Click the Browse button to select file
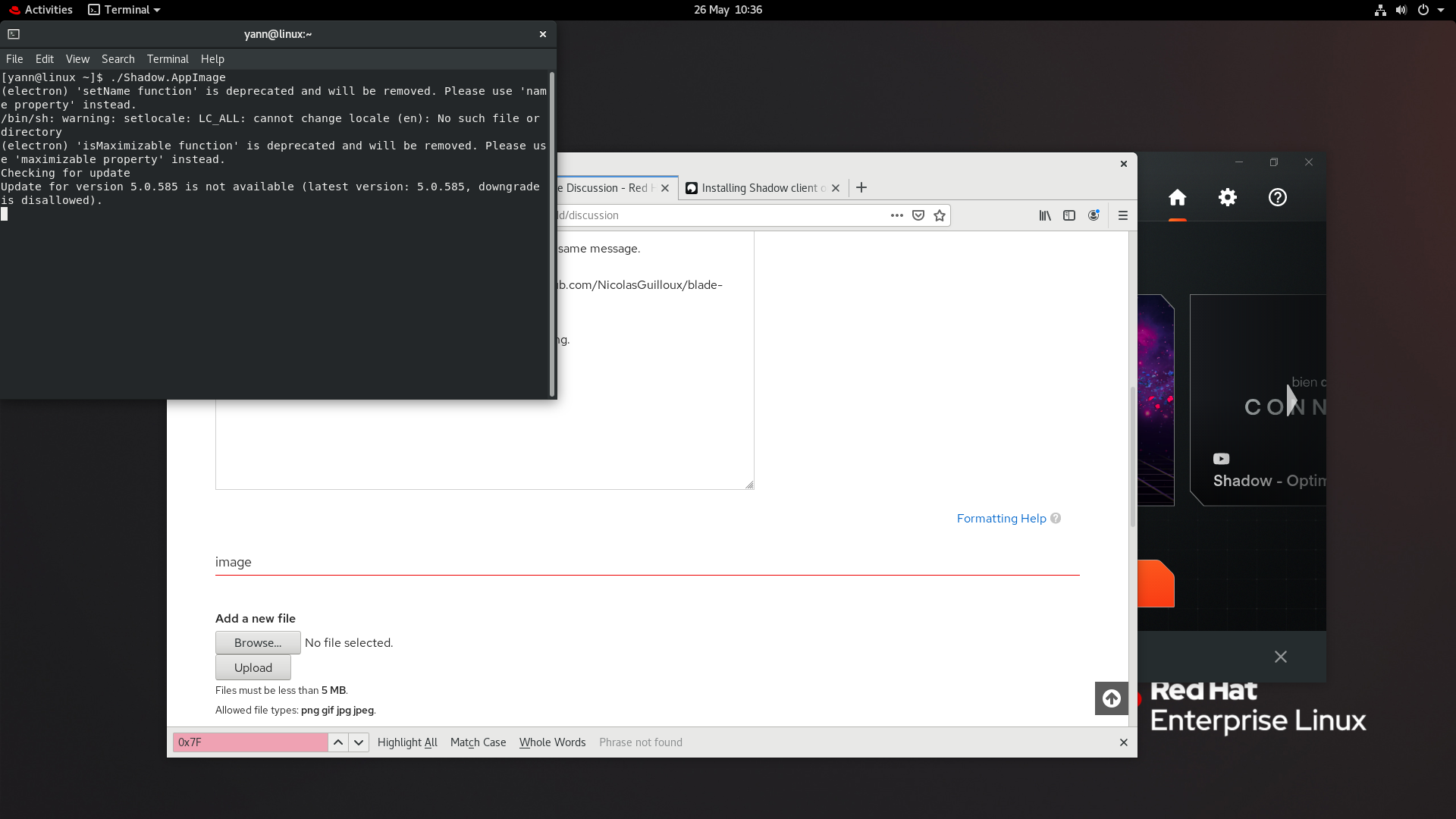This screenshot has width=1456, height=819. 258,643
